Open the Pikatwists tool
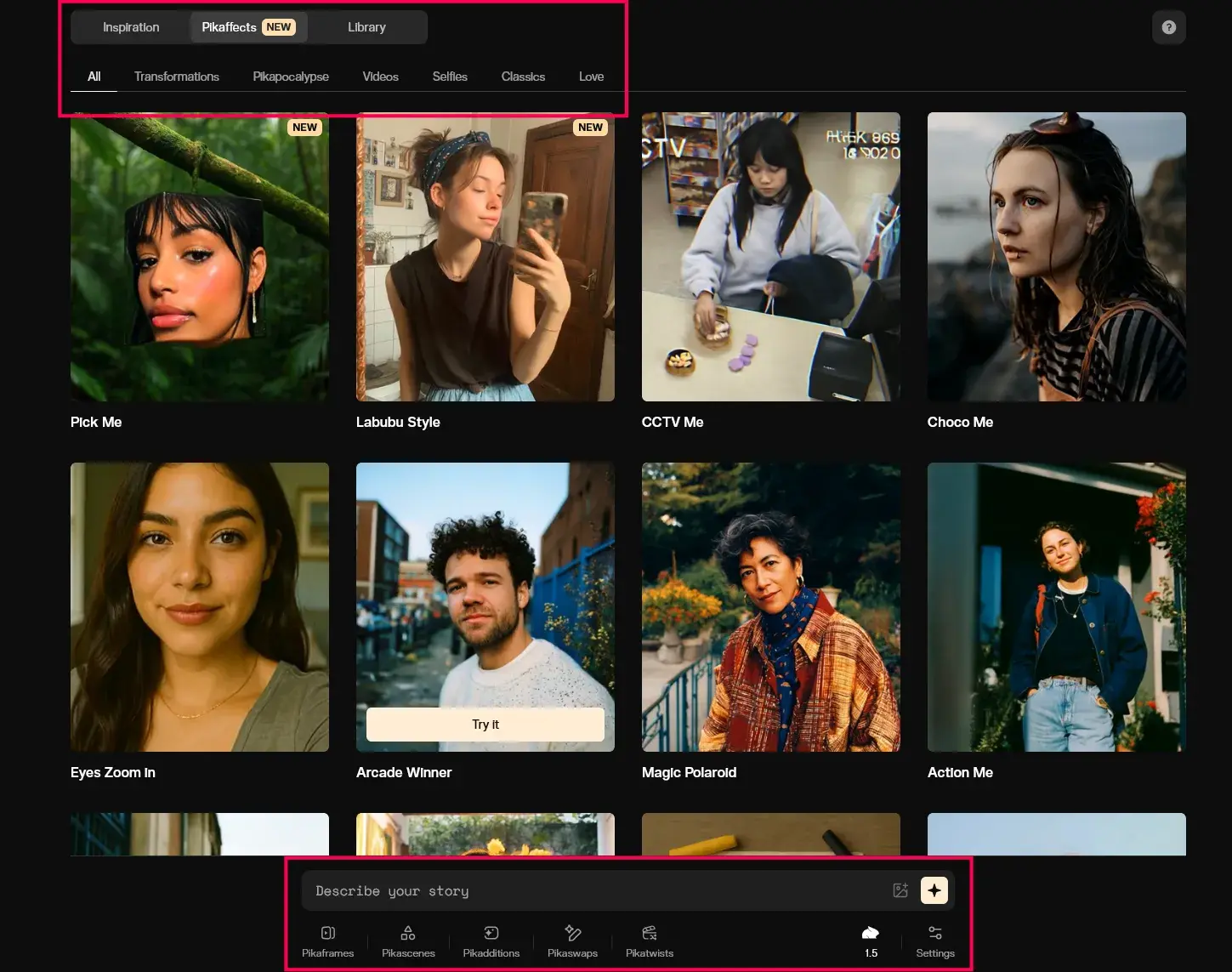Viewport: 1232px width, 972px height. [x=650, y=941]
